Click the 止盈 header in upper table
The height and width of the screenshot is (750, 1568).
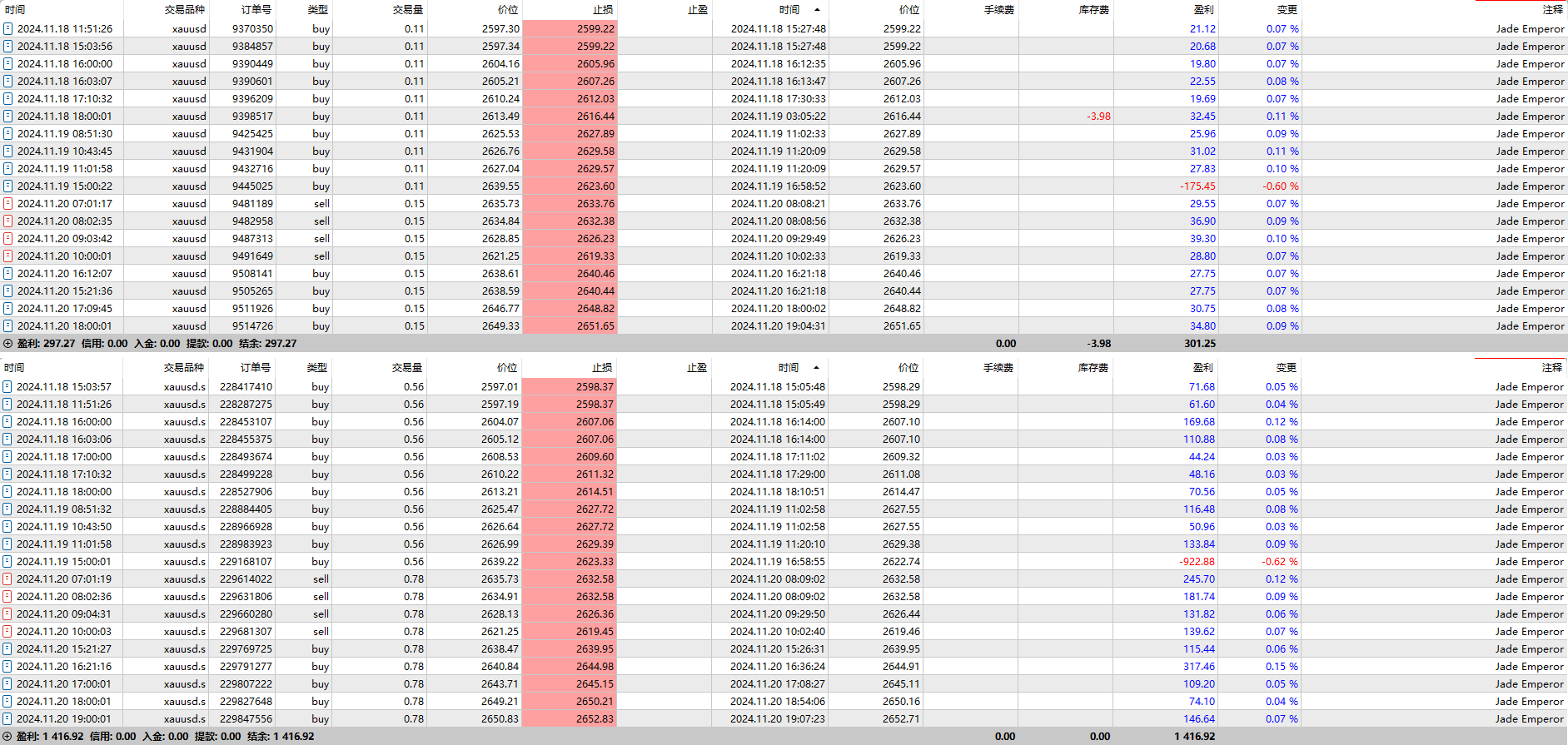pos(698,10)
